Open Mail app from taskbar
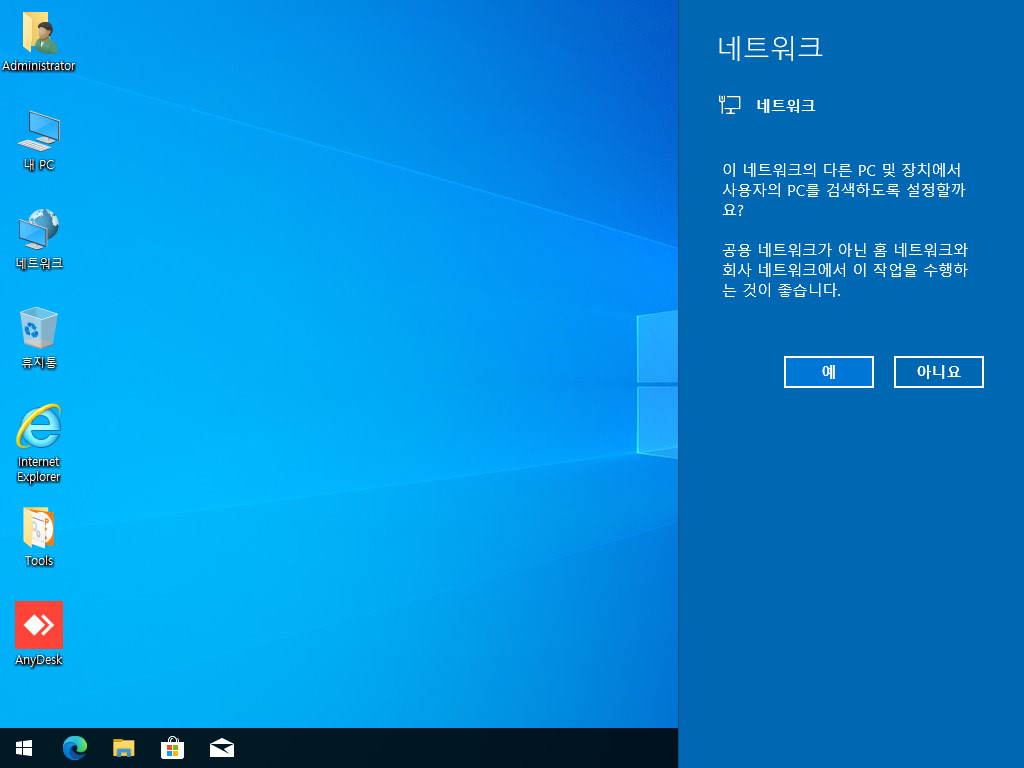This screenshot has width=1024, height=768. pyautogui.click(x=221, y=748)
